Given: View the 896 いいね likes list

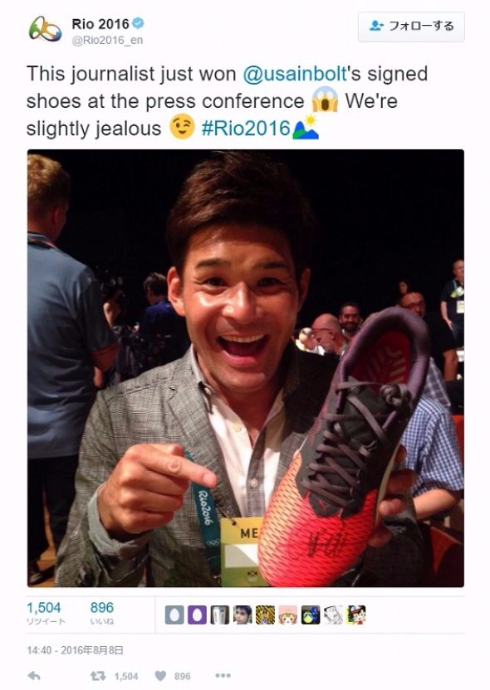Looking at the screenshot, I should (102, 613).
